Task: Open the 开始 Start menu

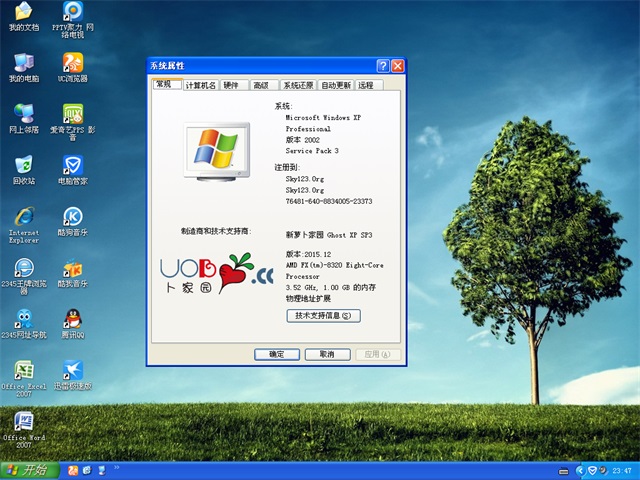Action: coord(27,469)
